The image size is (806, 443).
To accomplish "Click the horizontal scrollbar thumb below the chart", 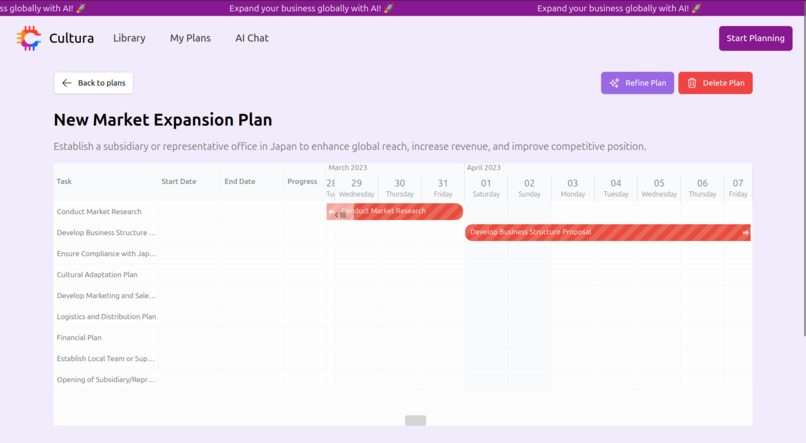I will pos(415,420).
